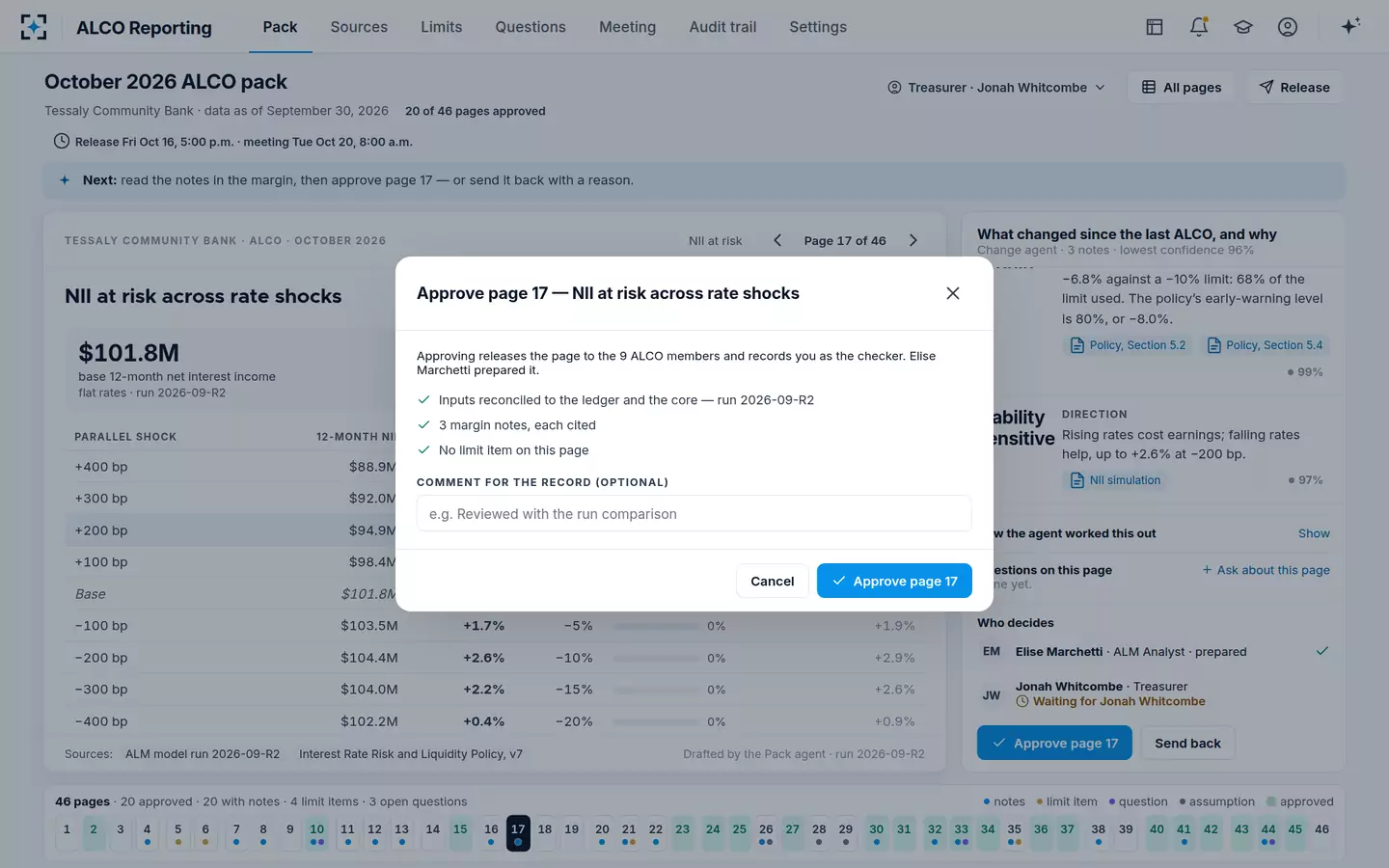
Task: Open the Limits tab
Action: (x=441, y=27)
